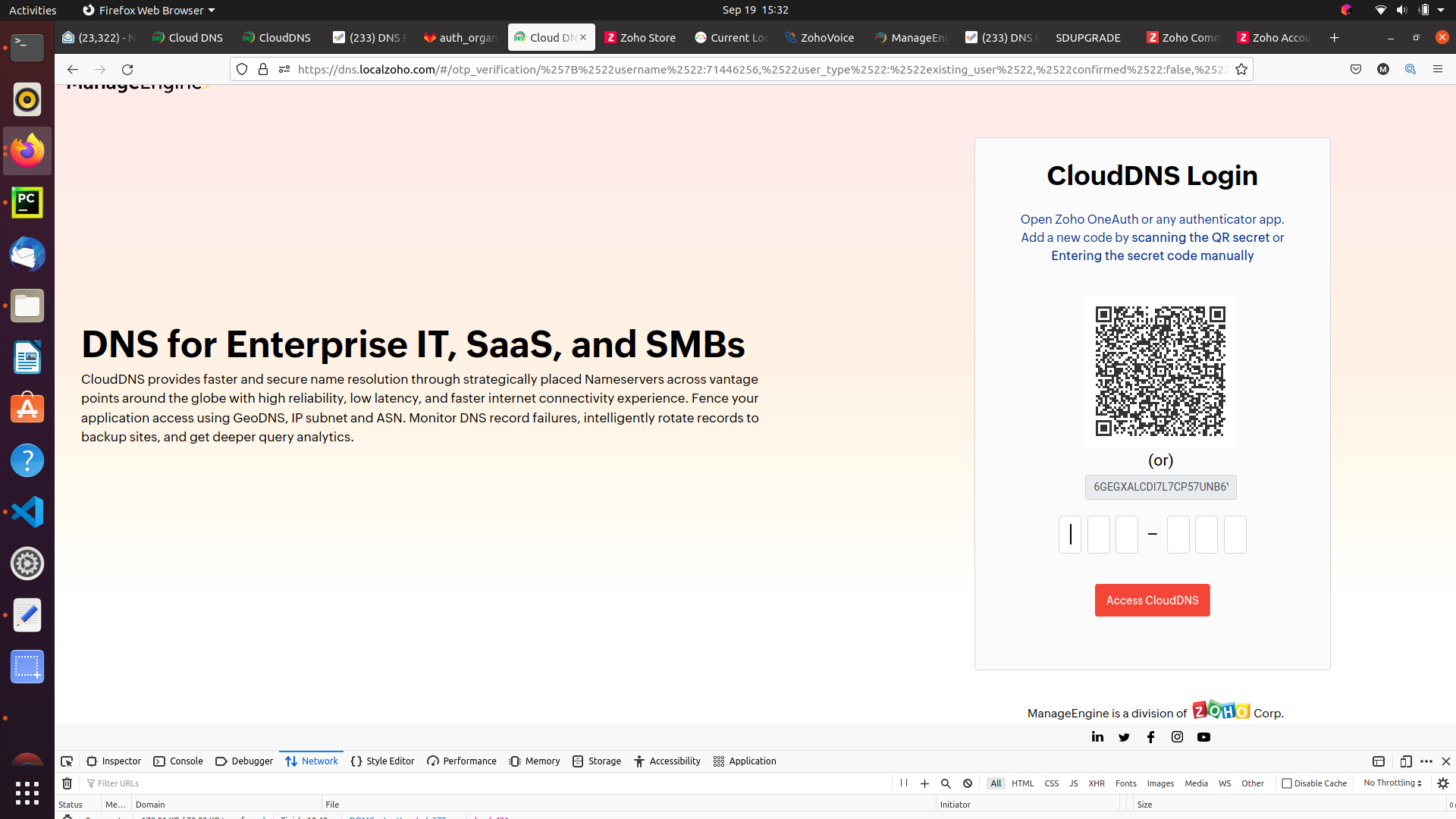The width and height of the screenshot is (1456, 819).
Task: Switch to the Zoho Store browser tab
Action: (x=640, y=37)
